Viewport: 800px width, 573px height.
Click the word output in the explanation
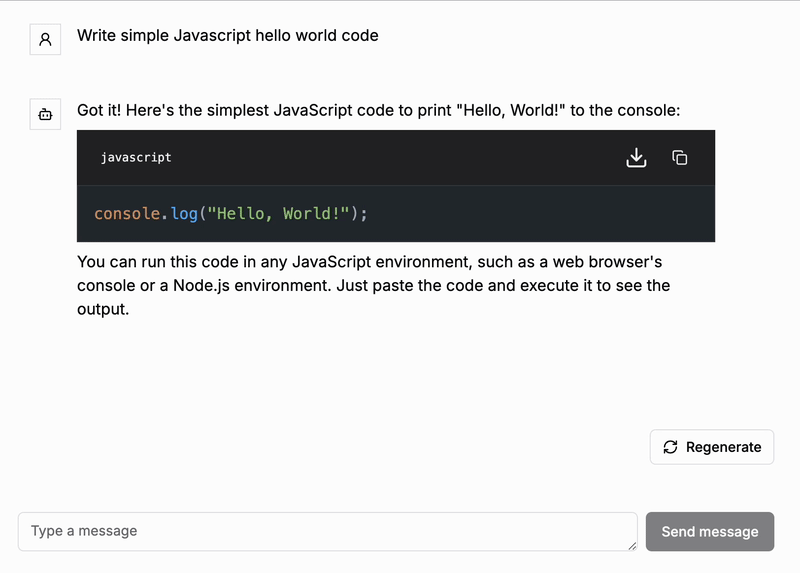coord(103,309)
